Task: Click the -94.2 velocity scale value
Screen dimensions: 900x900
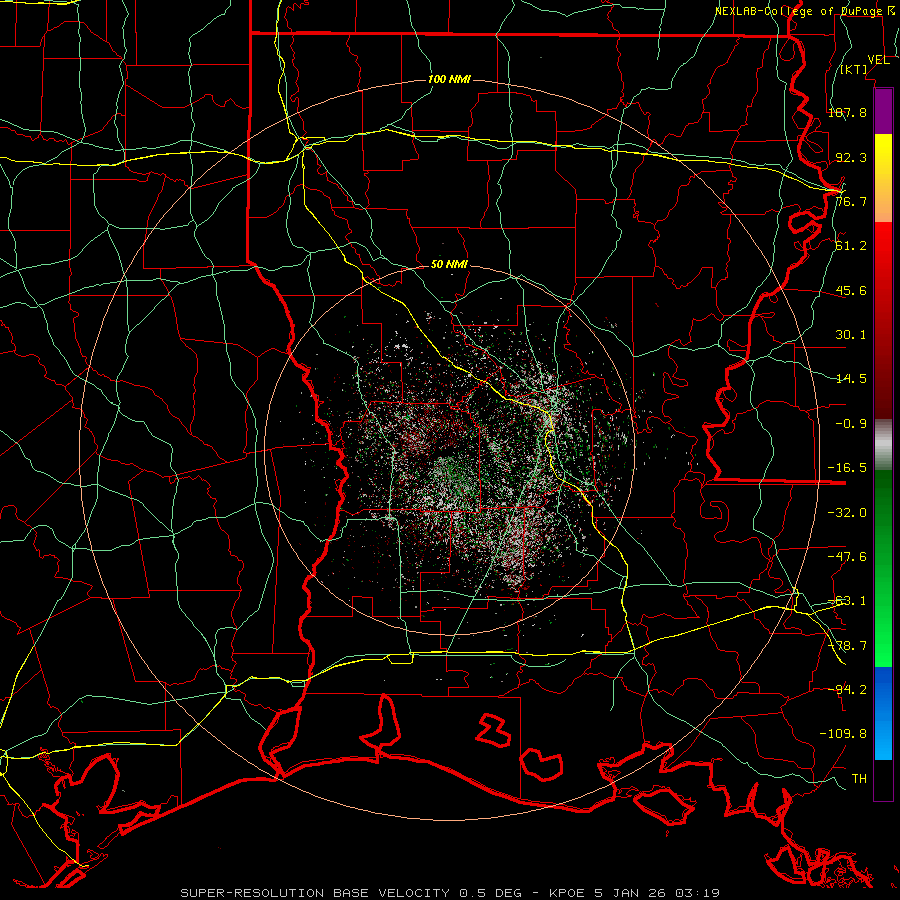Action: coord(847,690)
